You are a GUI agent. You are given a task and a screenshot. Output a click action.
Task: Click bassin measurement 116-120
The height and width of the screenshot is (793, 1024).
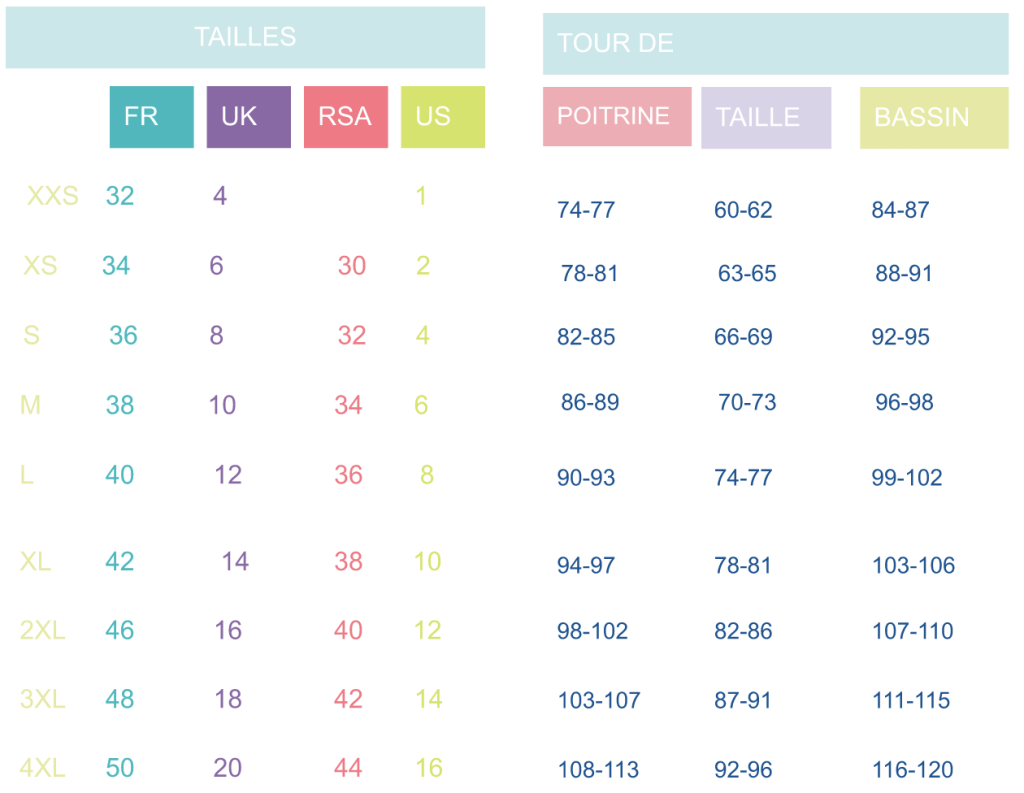(x=912, y=770)
